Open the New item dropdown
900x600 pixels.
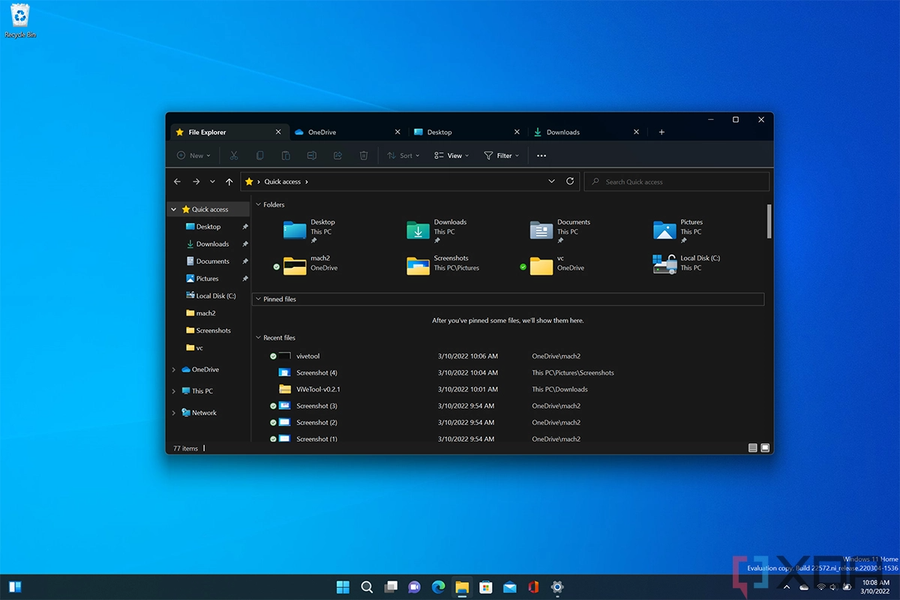pos(193,156)
